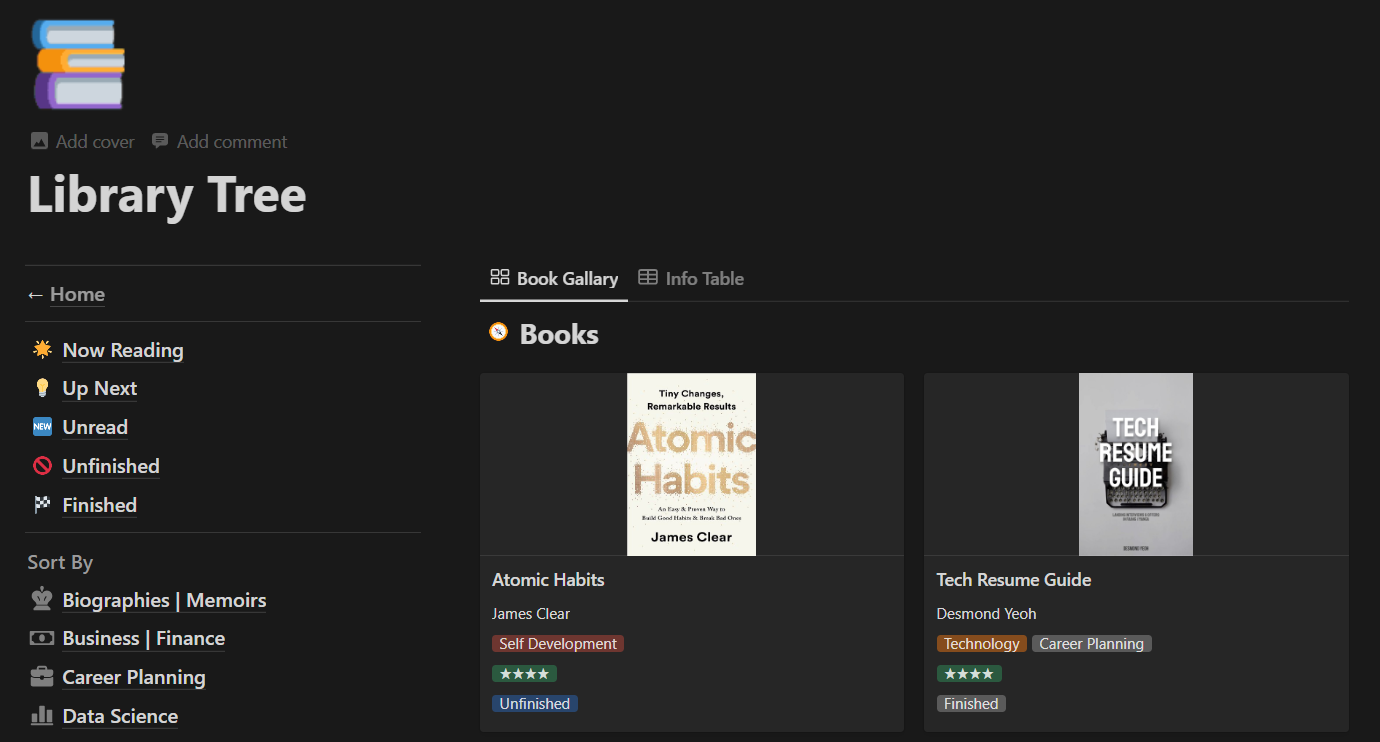Open the Atomic Habits cover thumbnail
The image size is (1380, 742).
pyautogui.click(x=691, y=464)
